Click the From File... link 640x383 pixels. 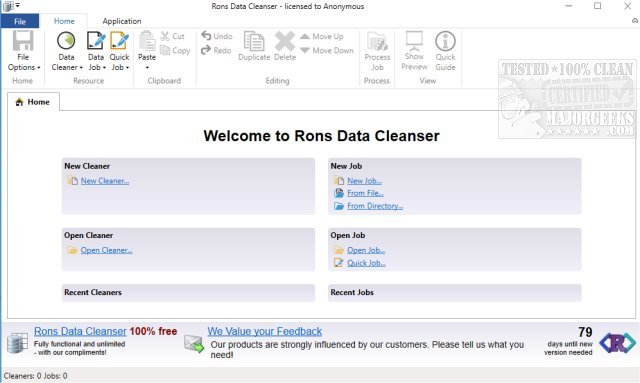365,193
